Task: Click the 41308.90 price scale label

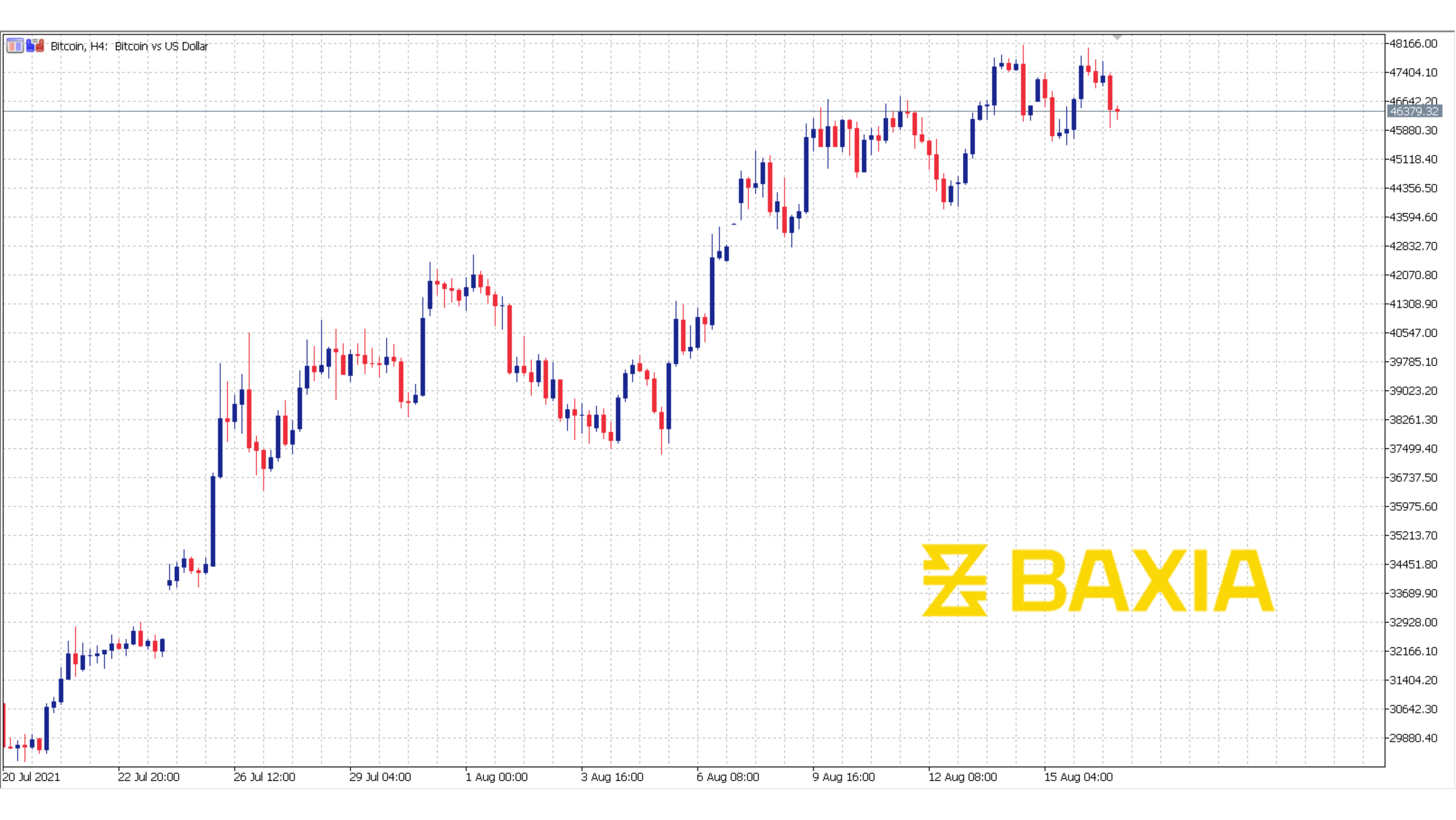Action: pyautogui.click(x=1413, y=304)
